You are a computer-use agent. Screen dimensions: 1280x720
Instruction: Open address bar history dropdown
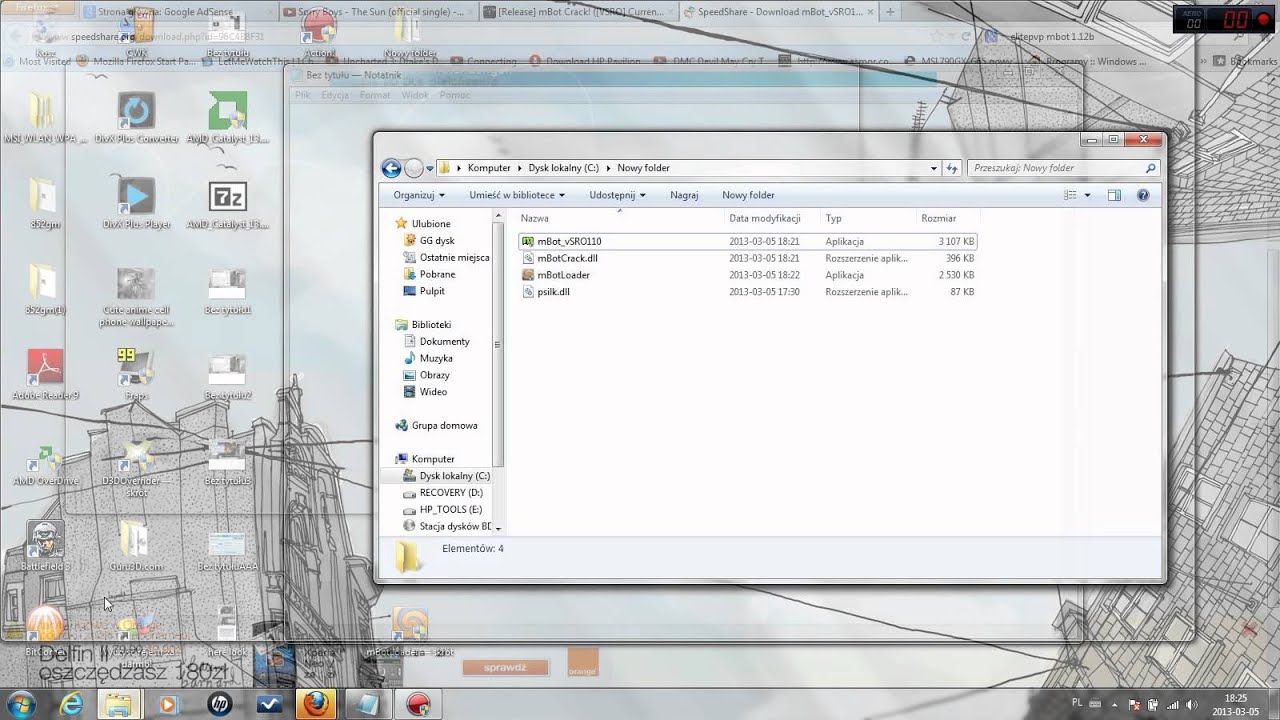[x=934, y=168]
